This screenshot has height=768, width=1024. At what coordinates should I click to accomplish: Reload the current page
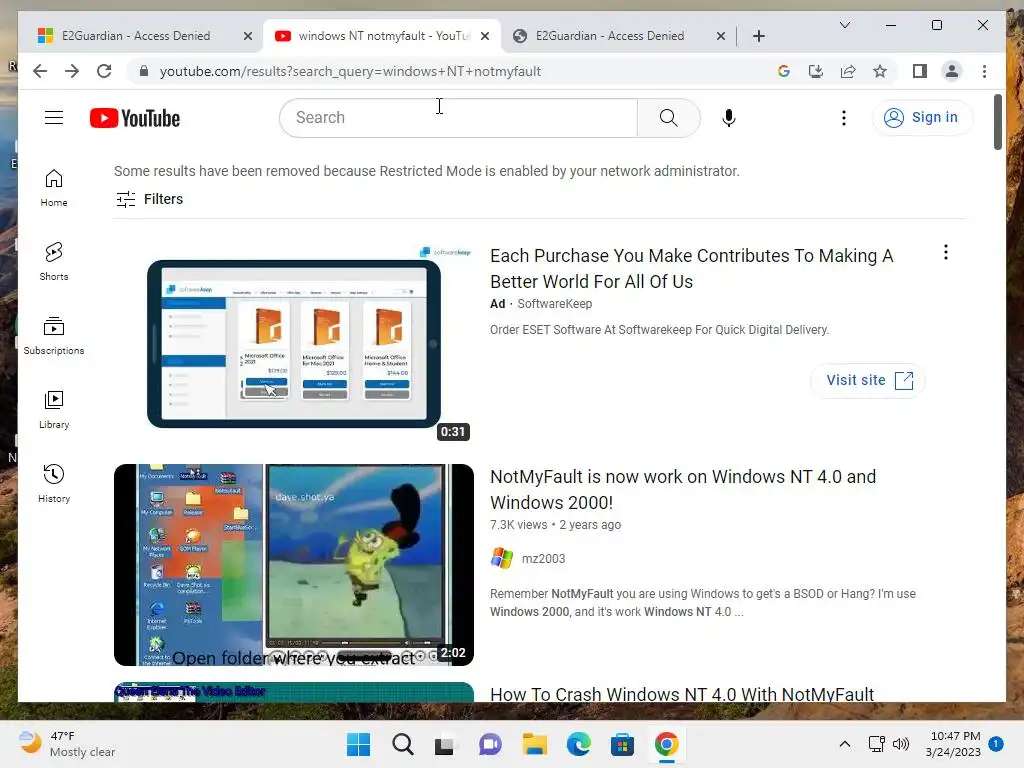pos(104,71)
